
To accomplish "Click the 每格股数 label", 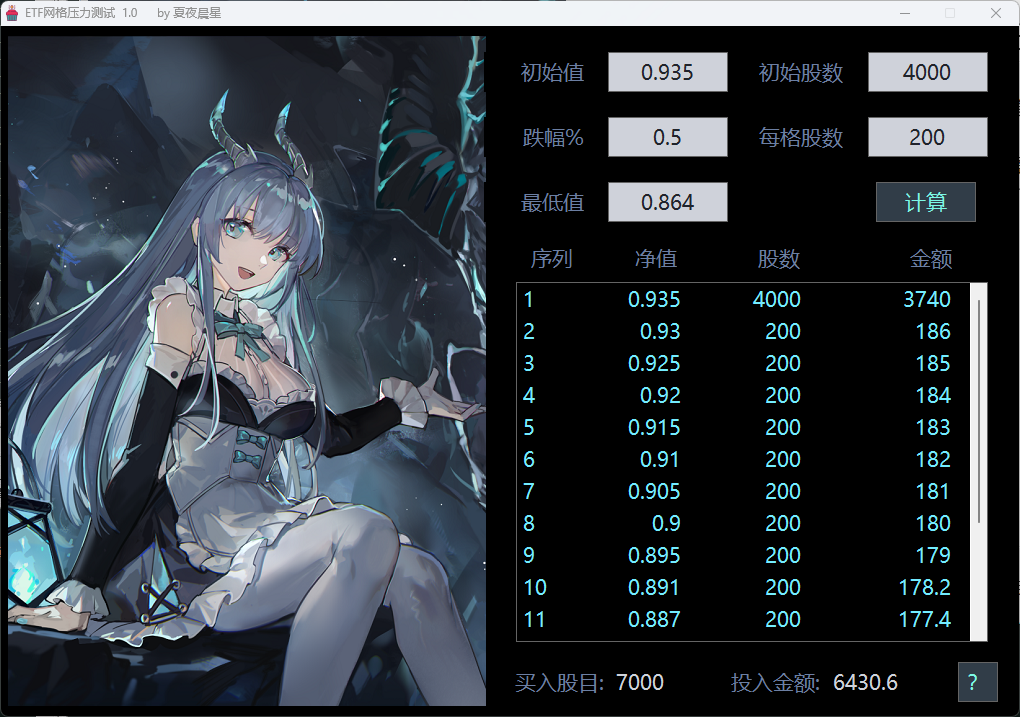I will [x=801, y=137].
